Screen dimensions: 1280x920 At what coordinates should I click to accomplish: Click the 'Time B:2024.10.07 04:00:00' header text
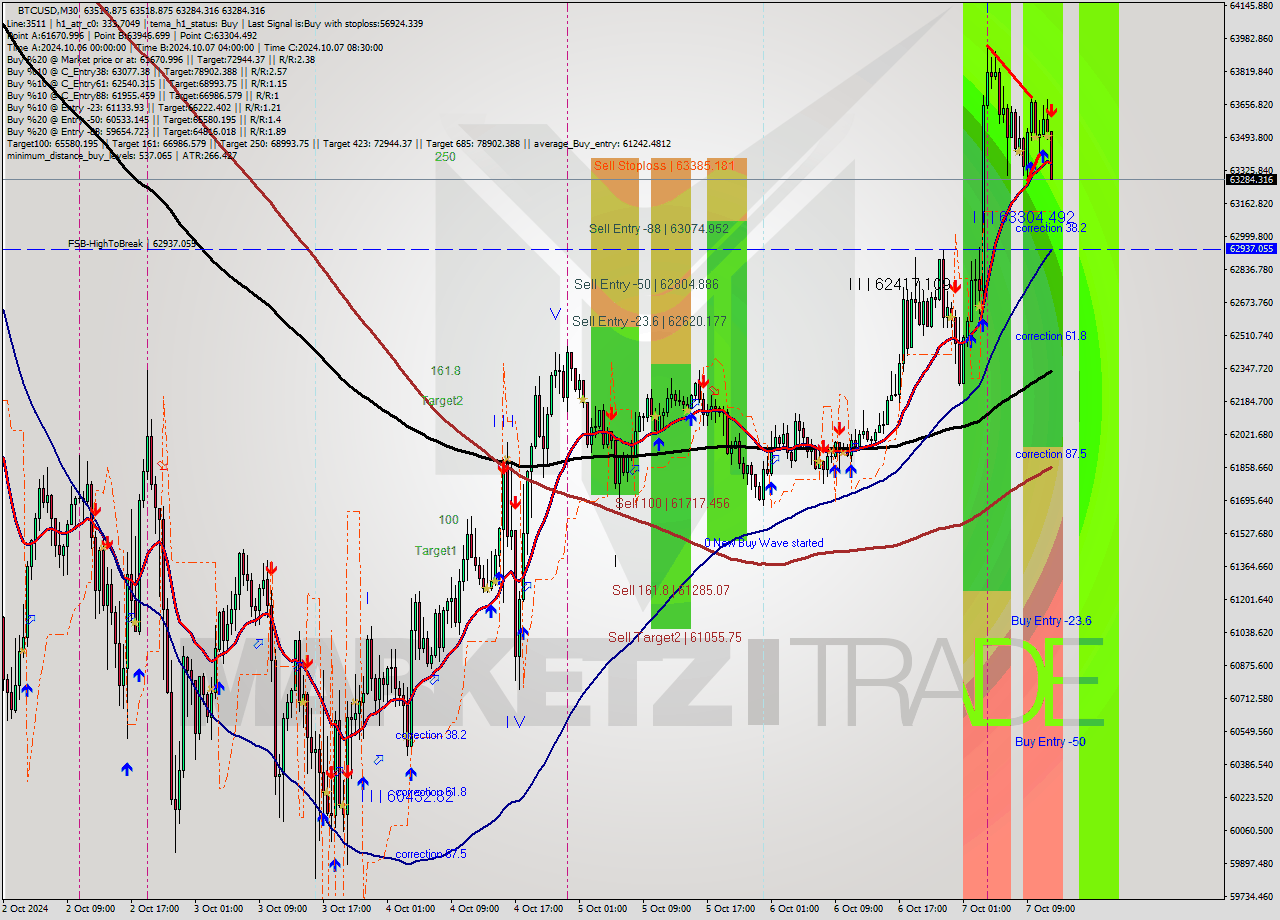click(196, 47)
